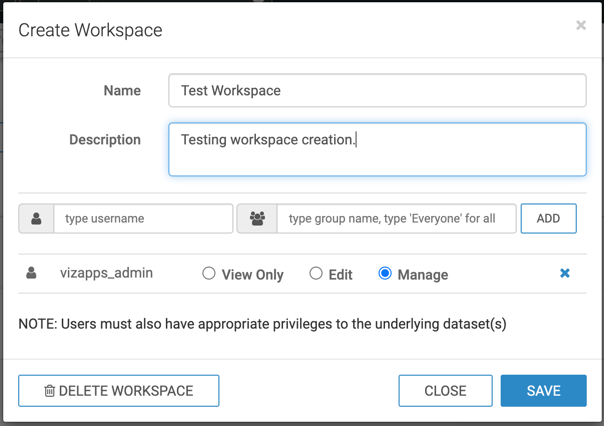Click the trash can icon in Delete Workspace

click(49, 391)
